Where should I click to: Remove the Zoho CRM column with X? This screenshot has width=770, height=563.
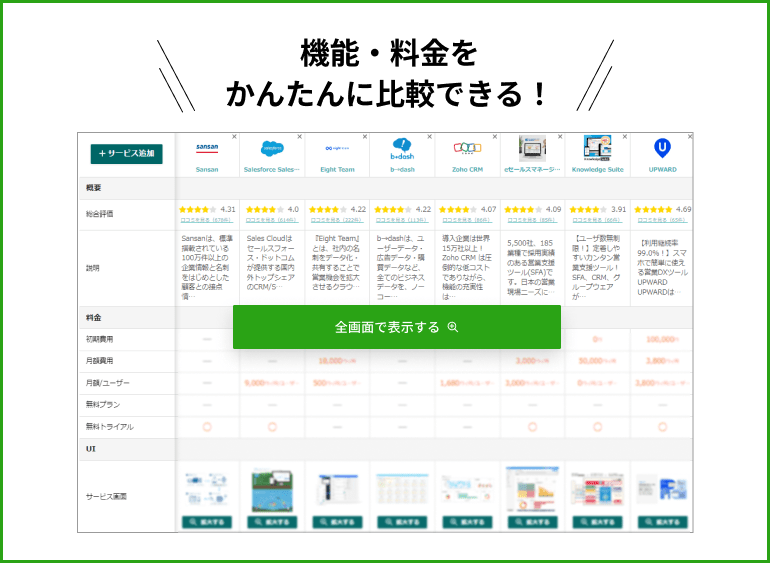(495, 137)
